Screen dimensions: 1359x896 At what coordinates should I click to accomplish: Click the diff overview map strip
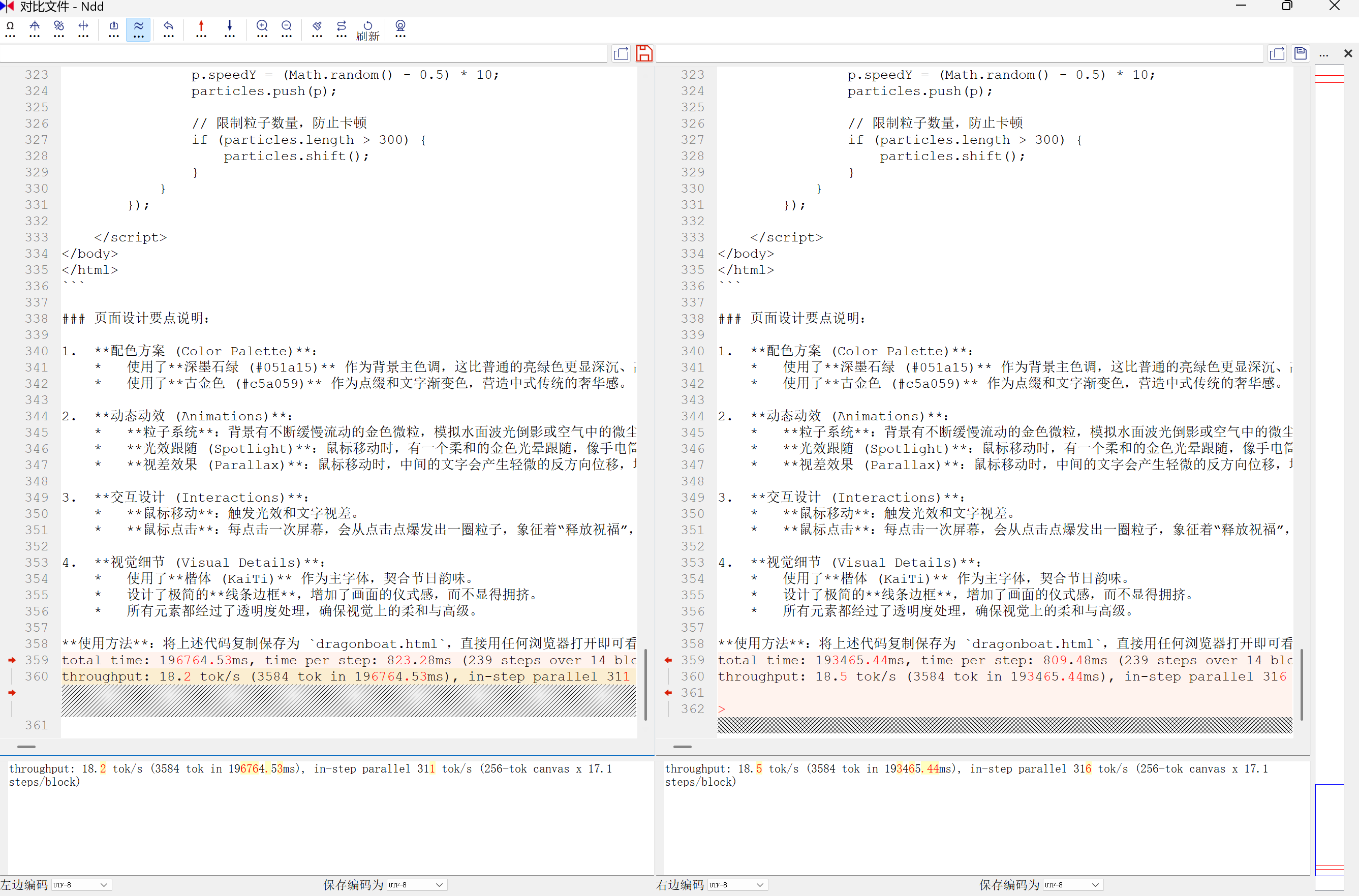[1330, 478]
